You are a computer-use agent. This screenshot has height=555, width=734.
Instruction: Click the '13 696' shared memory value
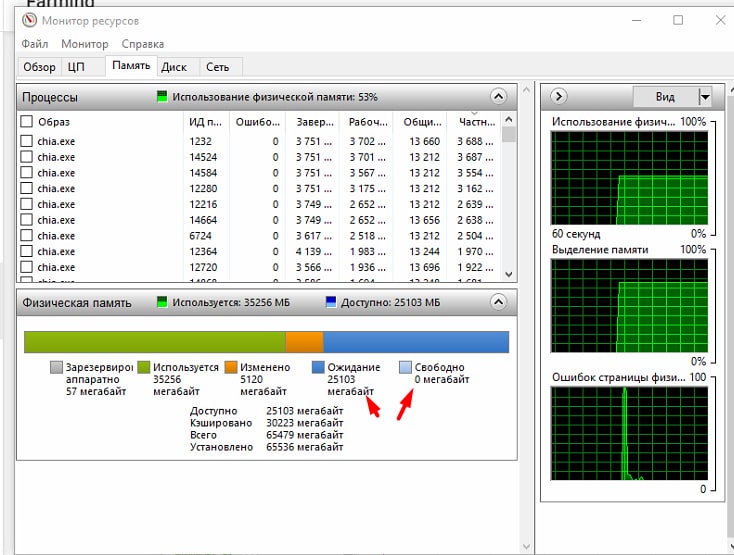tap(425, 267)
